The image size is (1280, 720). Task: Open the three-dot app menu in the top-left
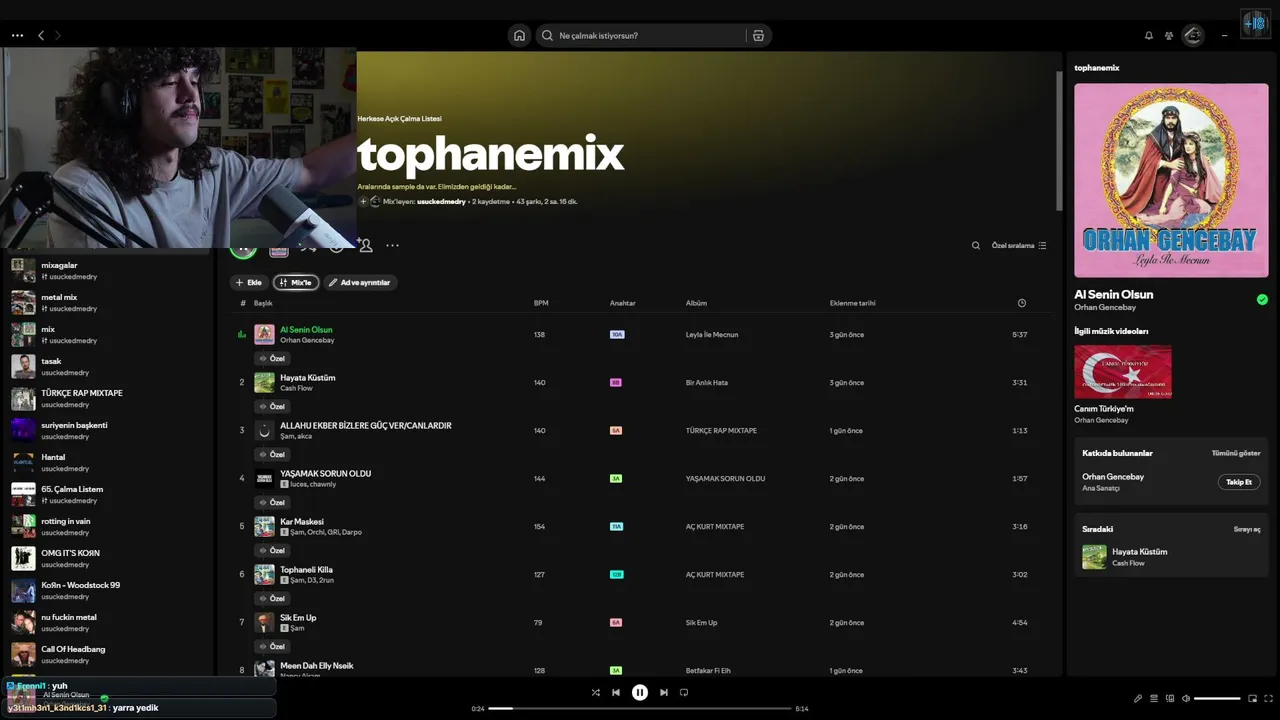(x=17, y=35)
